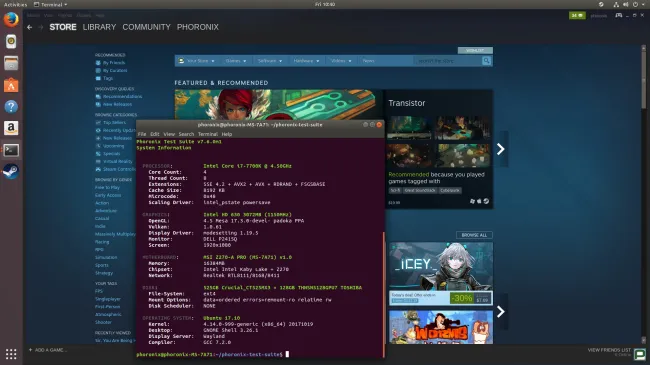Click the By Friends sidebar icon
Image resolution: width=650 pixels, height=365 pixels.
point(98,63)
